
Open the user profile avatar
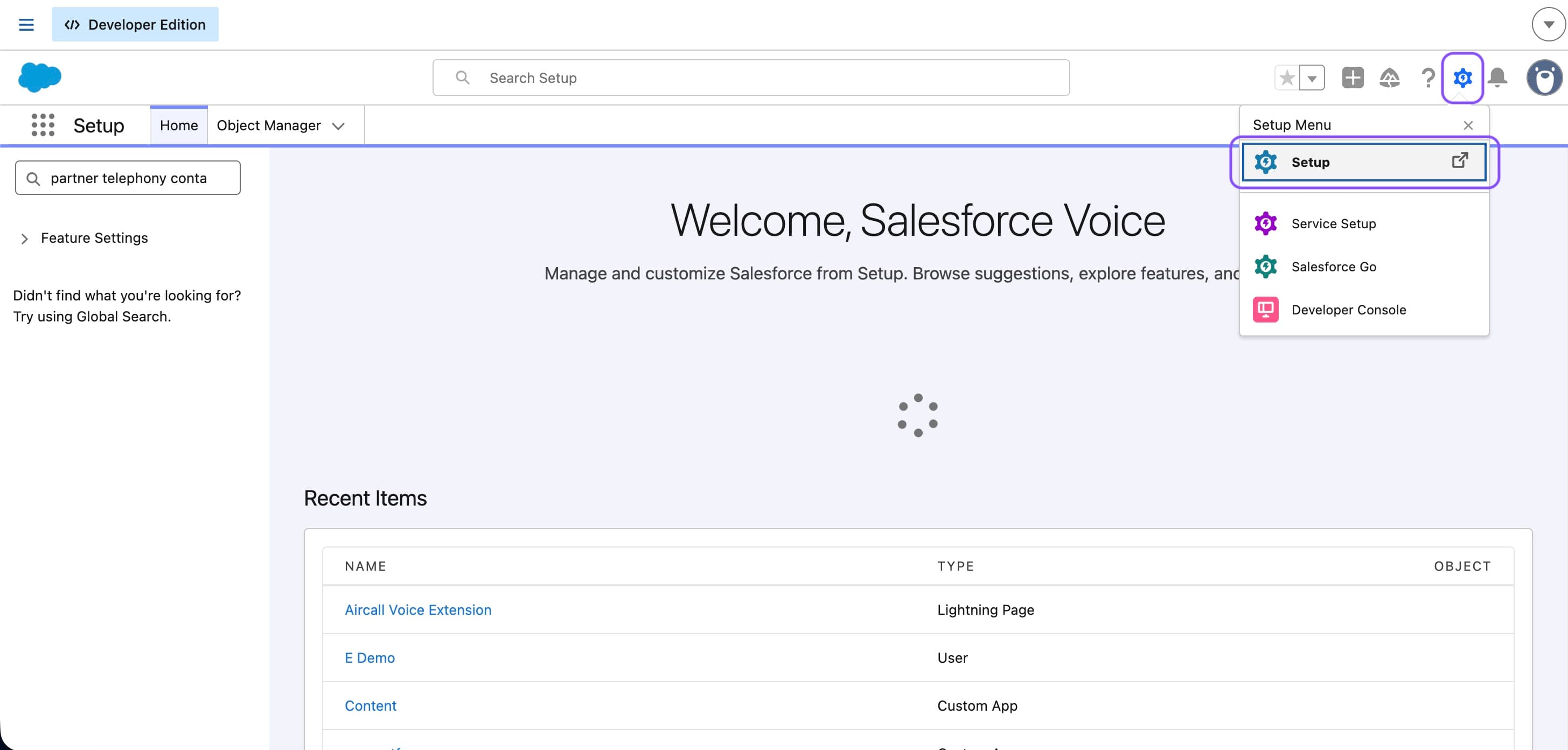click(x=1544, y=78)
